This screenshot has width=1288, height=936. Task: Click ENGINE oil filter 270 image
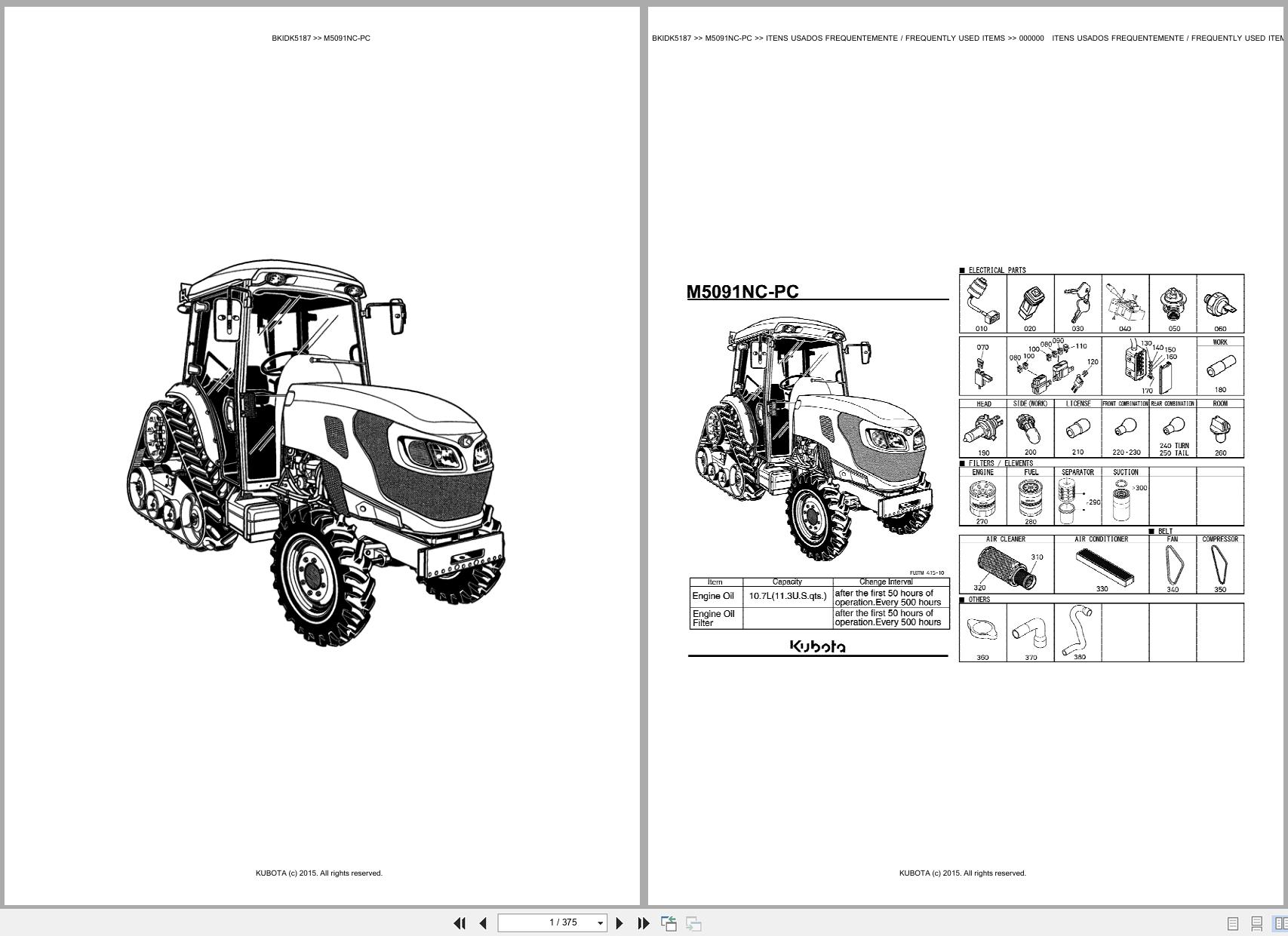pyautogui.click(x=982, y=497)
